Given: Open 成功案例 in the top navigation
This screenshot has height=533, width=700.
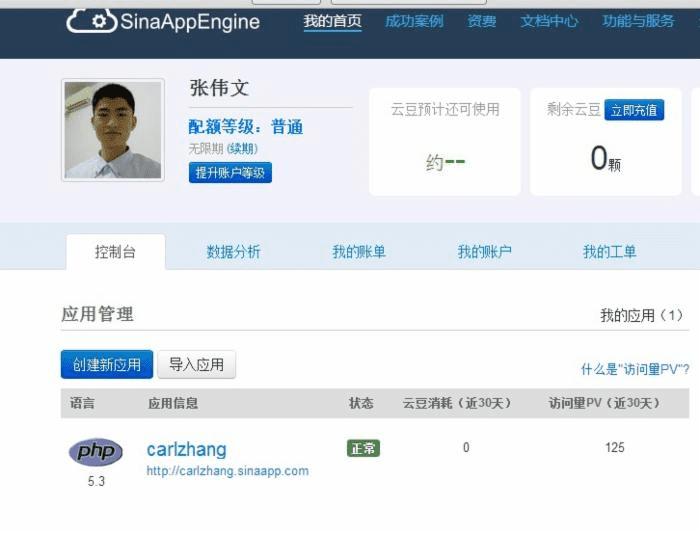Looking at the screenshot, I should 414,21.
